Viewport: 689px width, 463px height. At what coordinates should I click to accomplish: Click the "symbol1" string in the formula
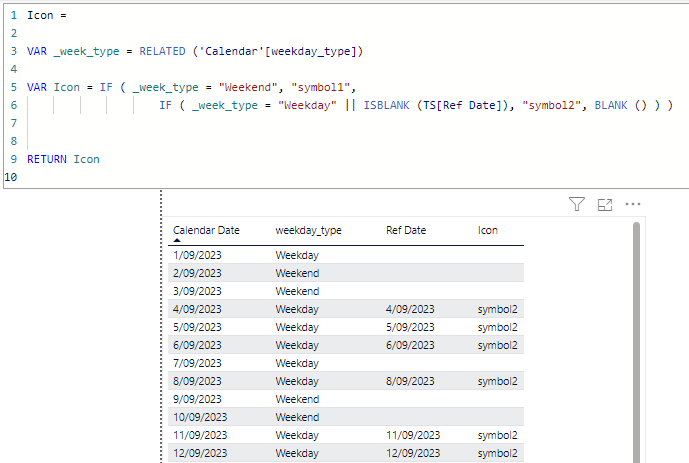pos(320,87)
